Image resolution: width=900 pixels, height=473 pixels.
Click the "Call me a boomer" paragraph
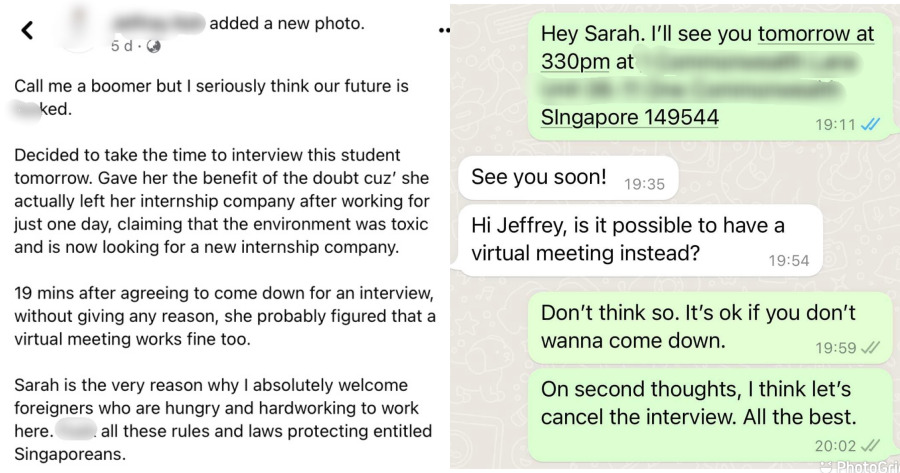211,98
